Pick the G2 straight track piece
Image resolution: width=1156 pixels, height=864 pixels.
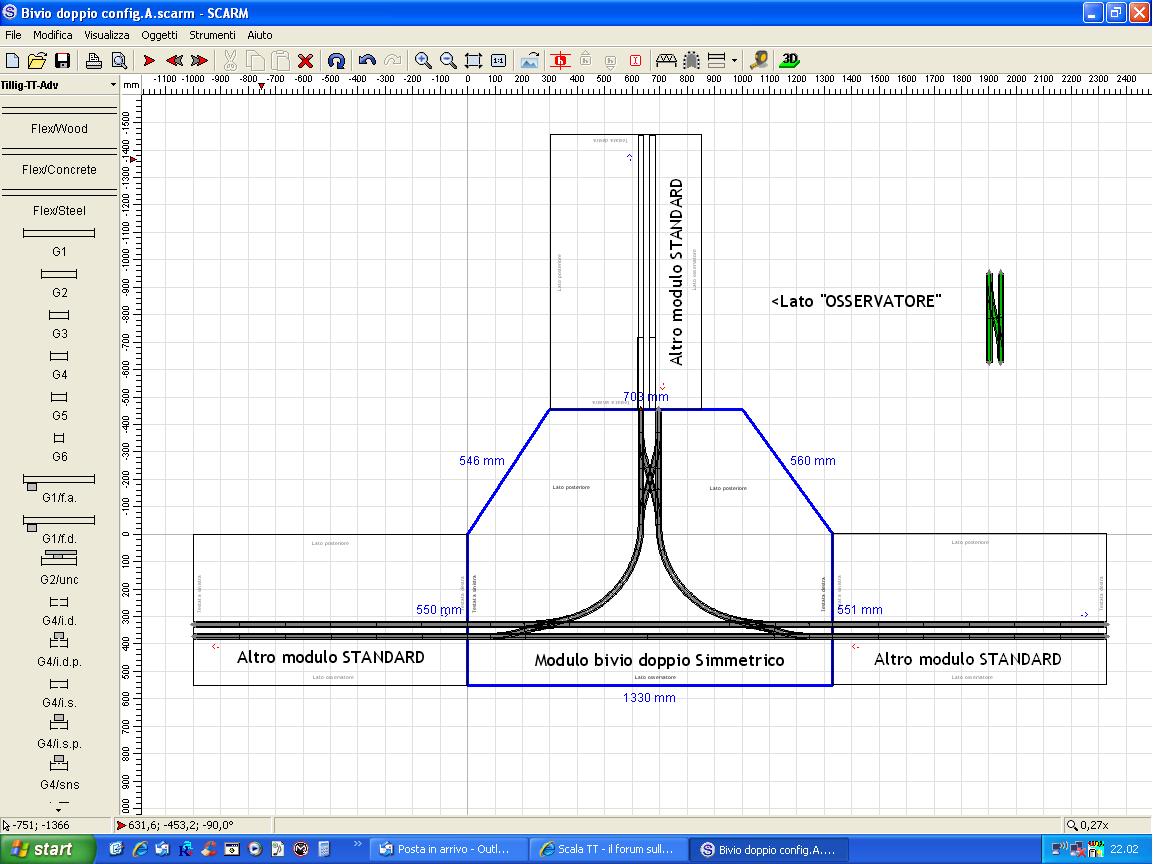click(x=59, y=283)
